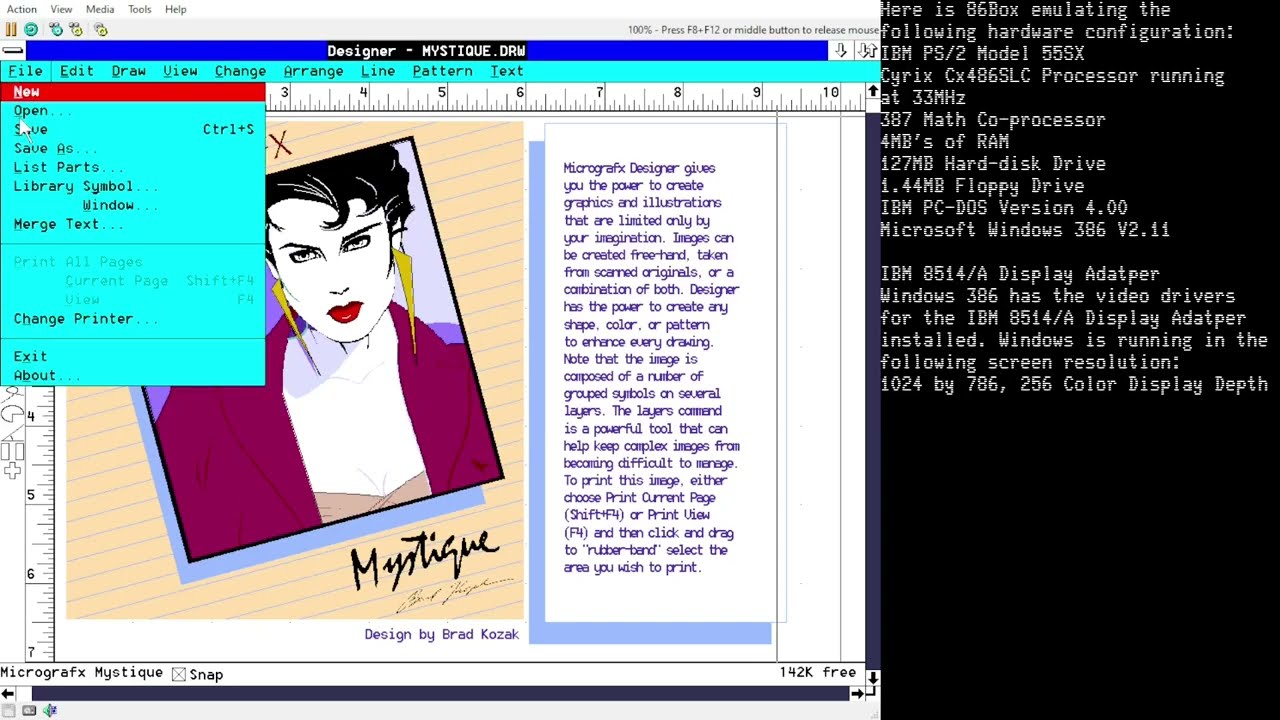Click the 86Box settings gear icon

click(100, 30)
